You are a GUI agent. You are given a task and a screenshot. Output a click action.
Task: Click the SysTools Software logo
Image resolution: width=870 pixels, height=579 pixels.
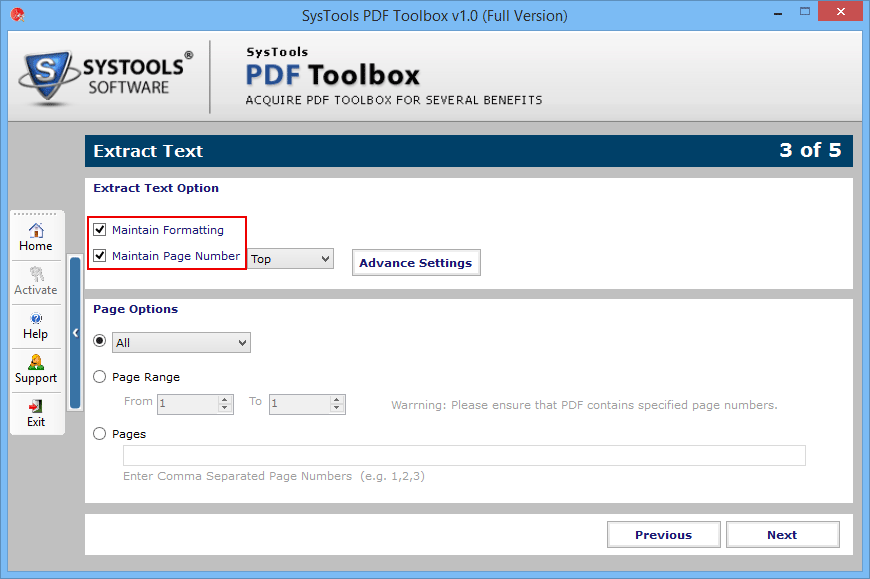tap(102, 76)
